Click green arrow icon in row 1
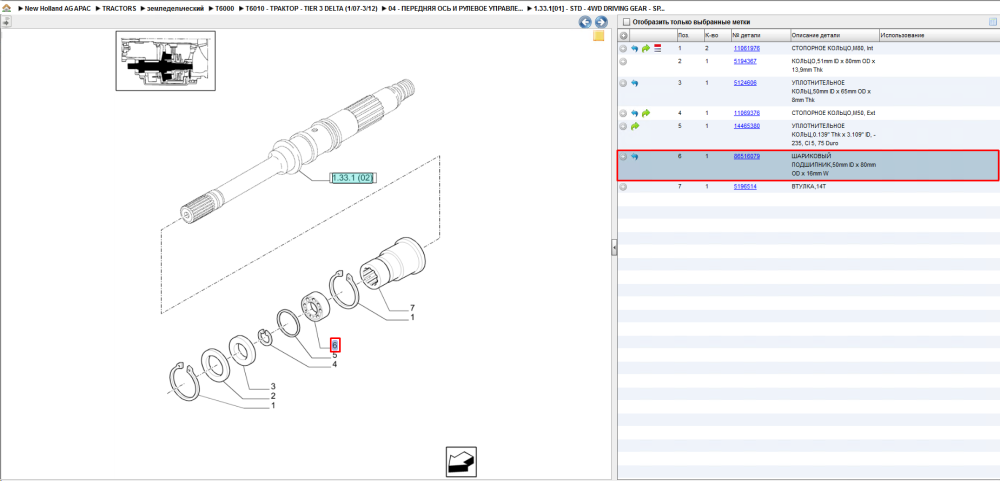 [646, 48]
